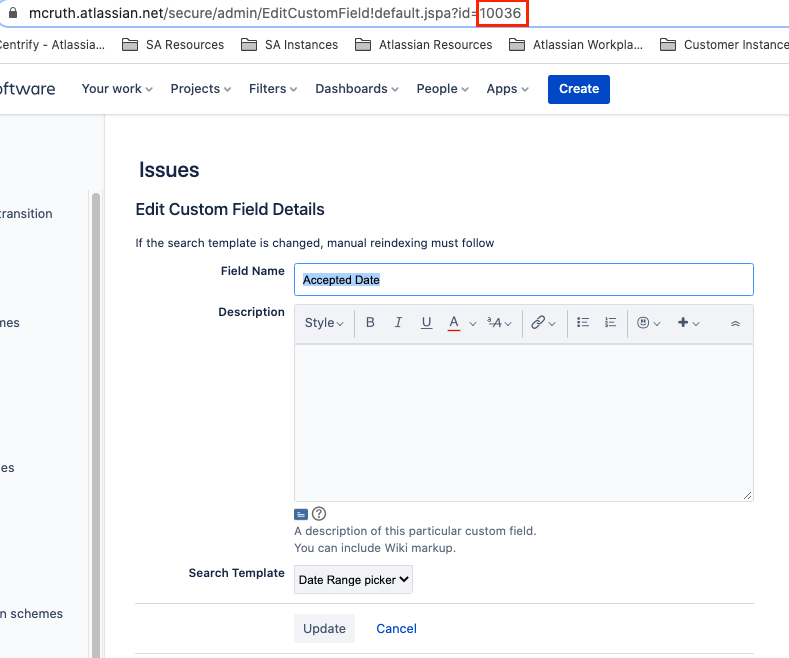Viewport: 789px width, 658px height.
Task: Open the Filters menu
Action: (273, 89)
